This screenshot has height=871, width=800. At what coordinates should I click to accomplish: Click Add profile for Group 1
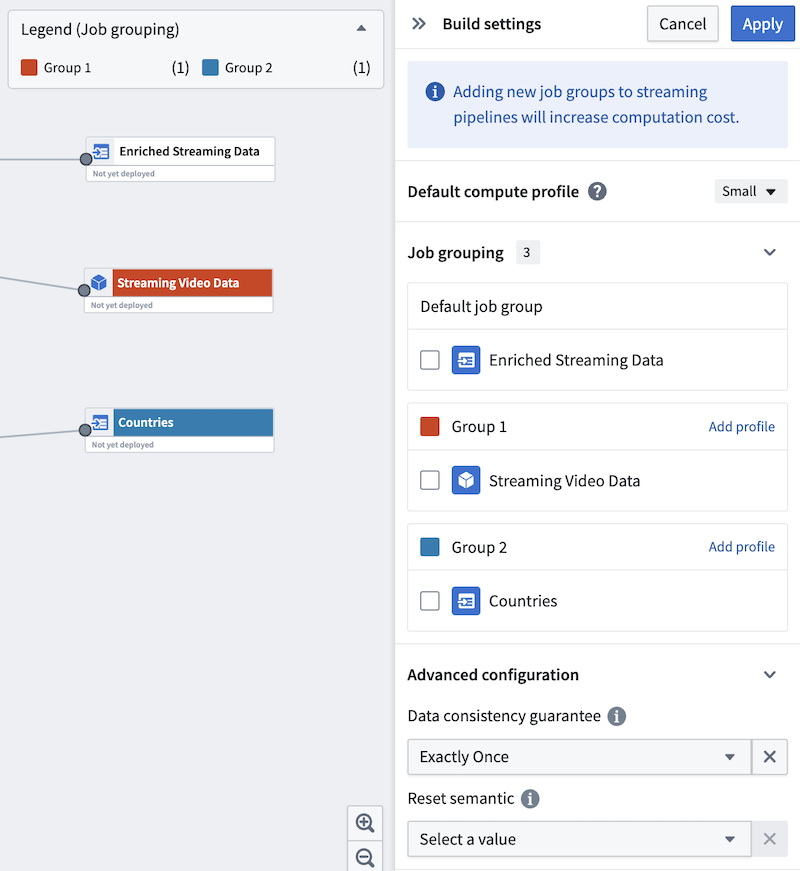742,427
